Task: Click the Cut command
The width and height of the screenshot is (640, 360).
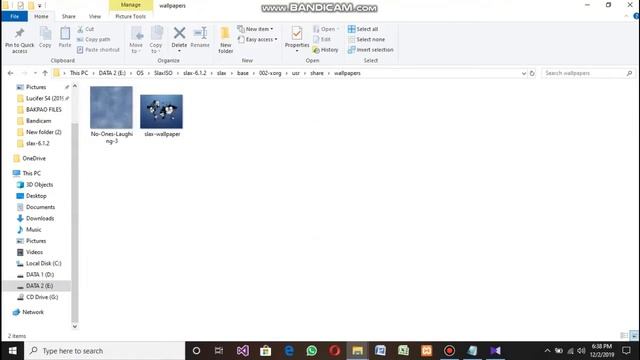Action: tap(86, 29)
